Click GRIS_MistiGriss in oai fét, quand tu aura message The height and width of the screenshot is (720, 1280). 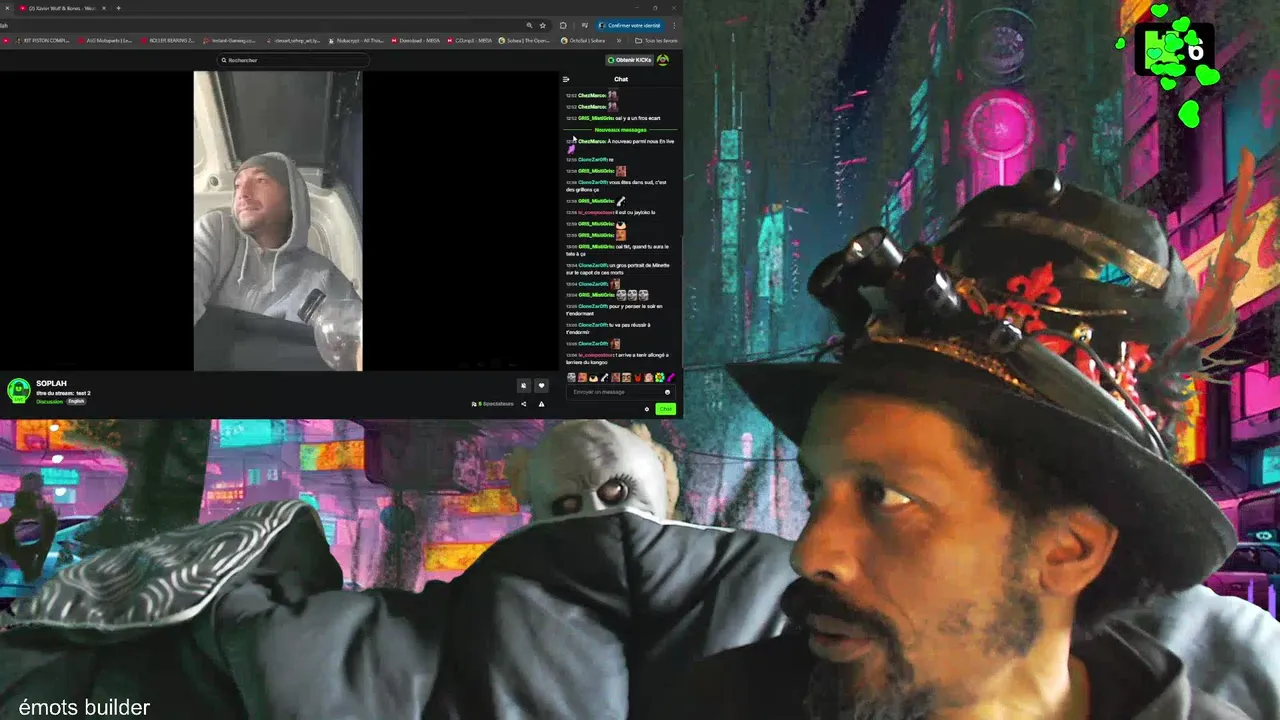tap(596, 246)
